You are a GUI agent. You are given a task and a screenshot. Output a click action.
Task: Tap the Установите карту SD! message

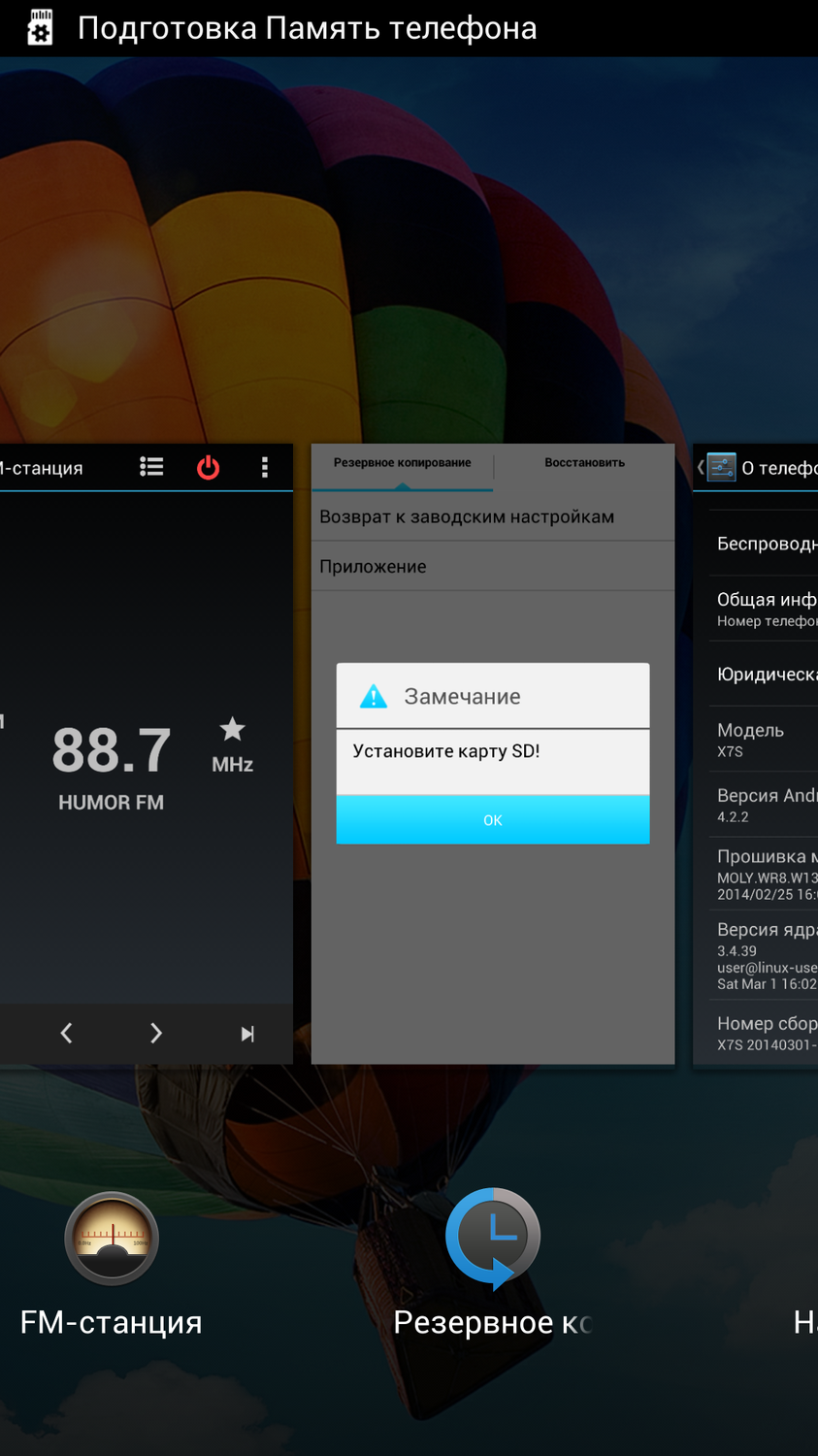pos(446,751)
